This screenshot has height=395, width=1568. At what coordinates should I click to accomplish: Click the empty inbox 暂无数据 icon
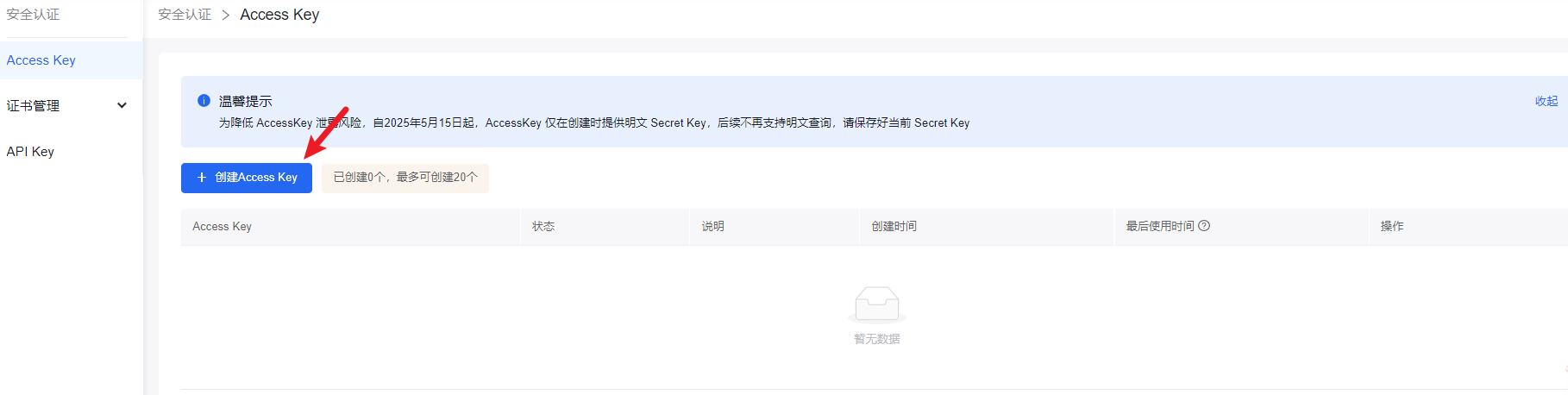point(876,304)
